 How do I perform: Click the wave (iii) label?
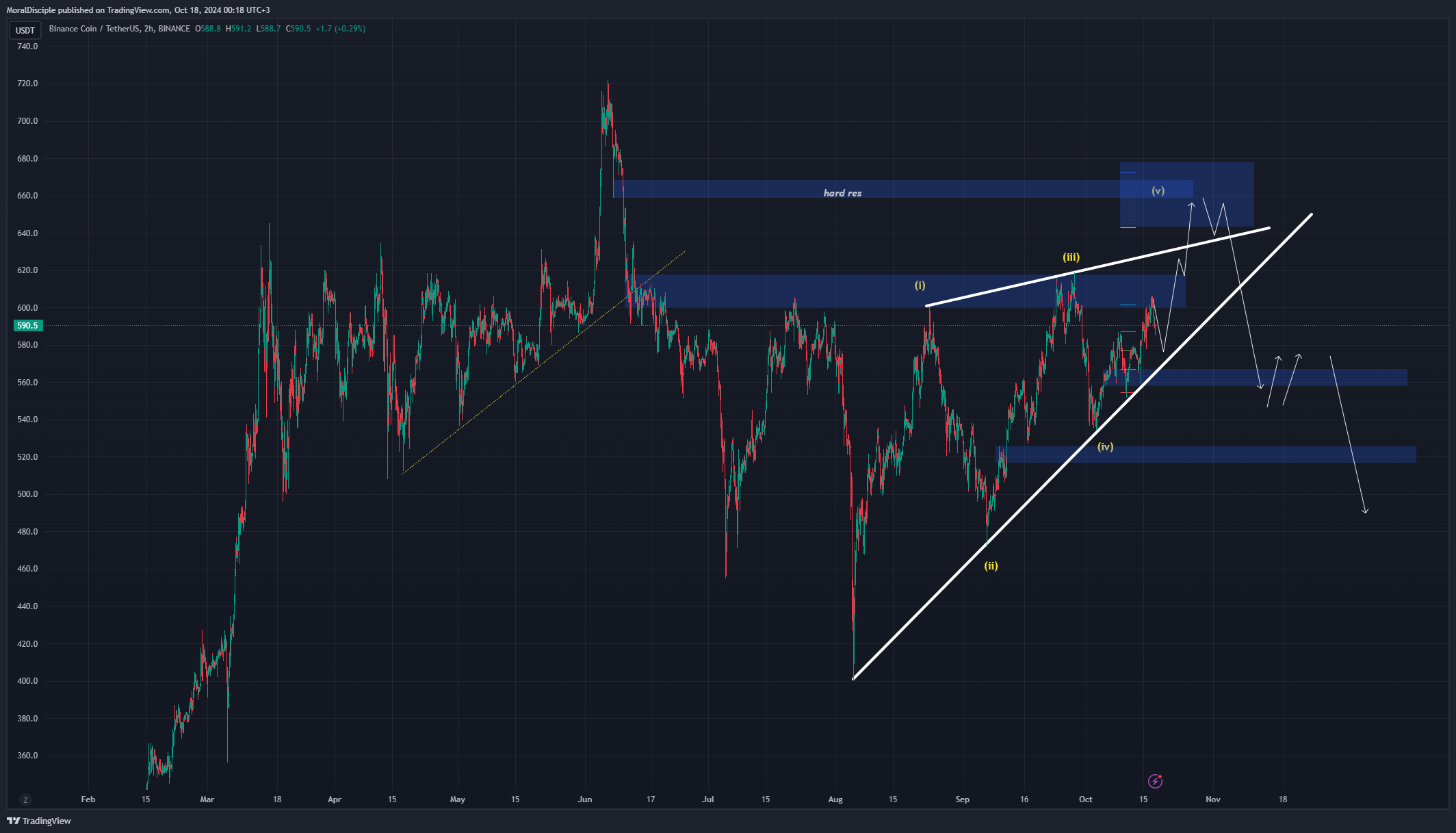pos(1071,257)
